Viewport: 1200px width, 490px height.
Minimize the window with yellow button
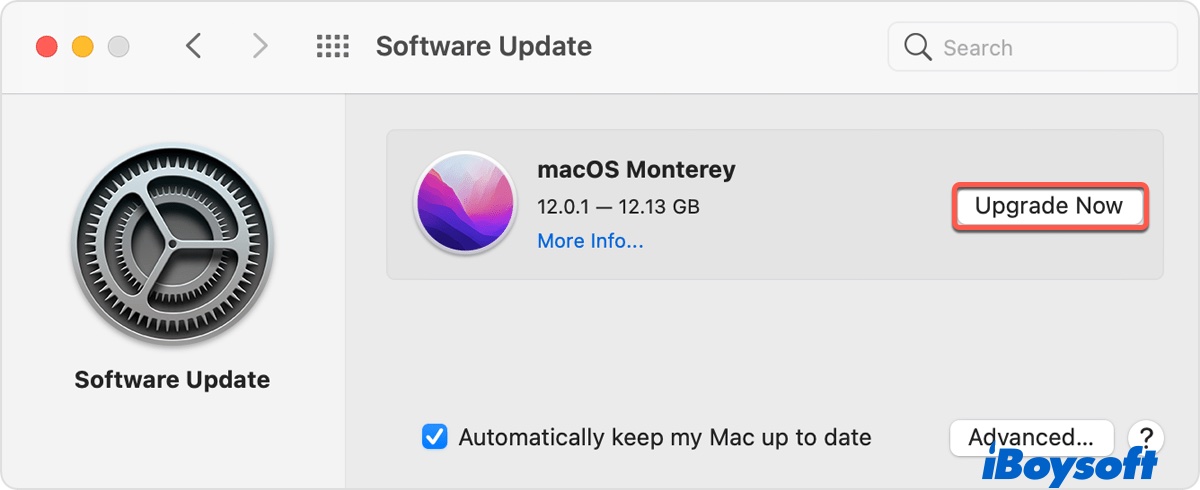[83, 46]
